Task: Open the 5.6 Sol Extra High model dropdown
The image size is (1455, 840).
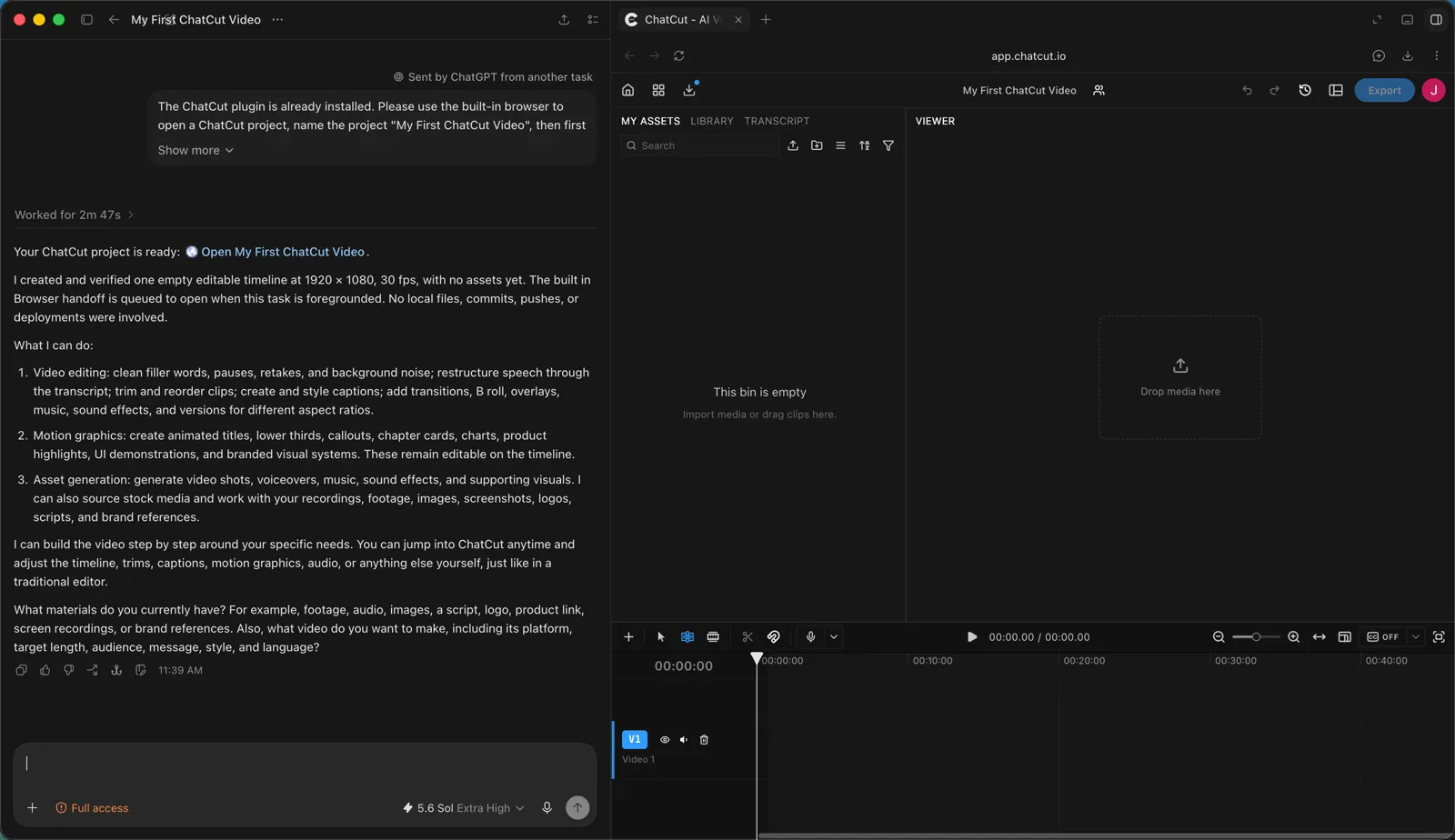Action: 464,807
